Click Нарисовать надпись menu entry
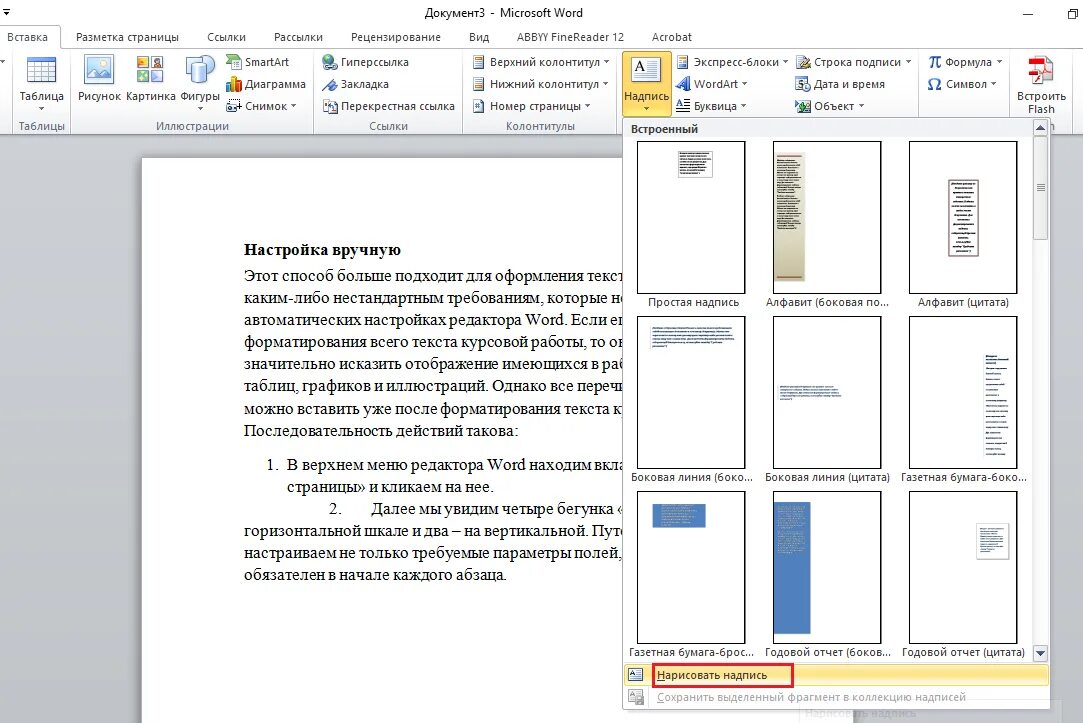The width and height of the screenshot is (1083, 723). tap(836, 675)
